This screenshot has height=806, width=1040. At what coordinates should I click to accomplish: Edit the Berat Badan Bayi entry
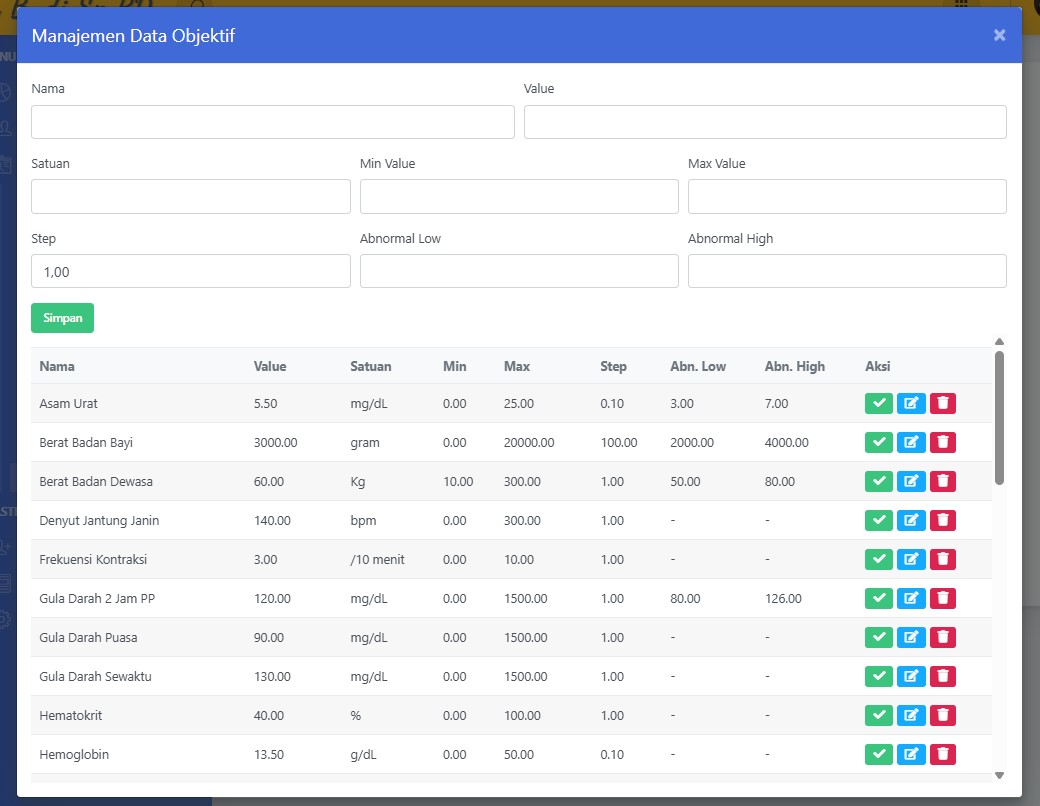pyautogui.click(x=911, y=442)
